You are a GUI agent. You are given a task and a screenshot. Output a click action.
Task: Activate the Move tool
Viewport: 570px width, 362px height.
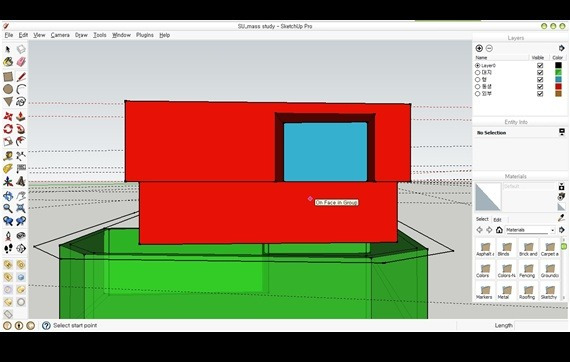(x=8, y=116)
